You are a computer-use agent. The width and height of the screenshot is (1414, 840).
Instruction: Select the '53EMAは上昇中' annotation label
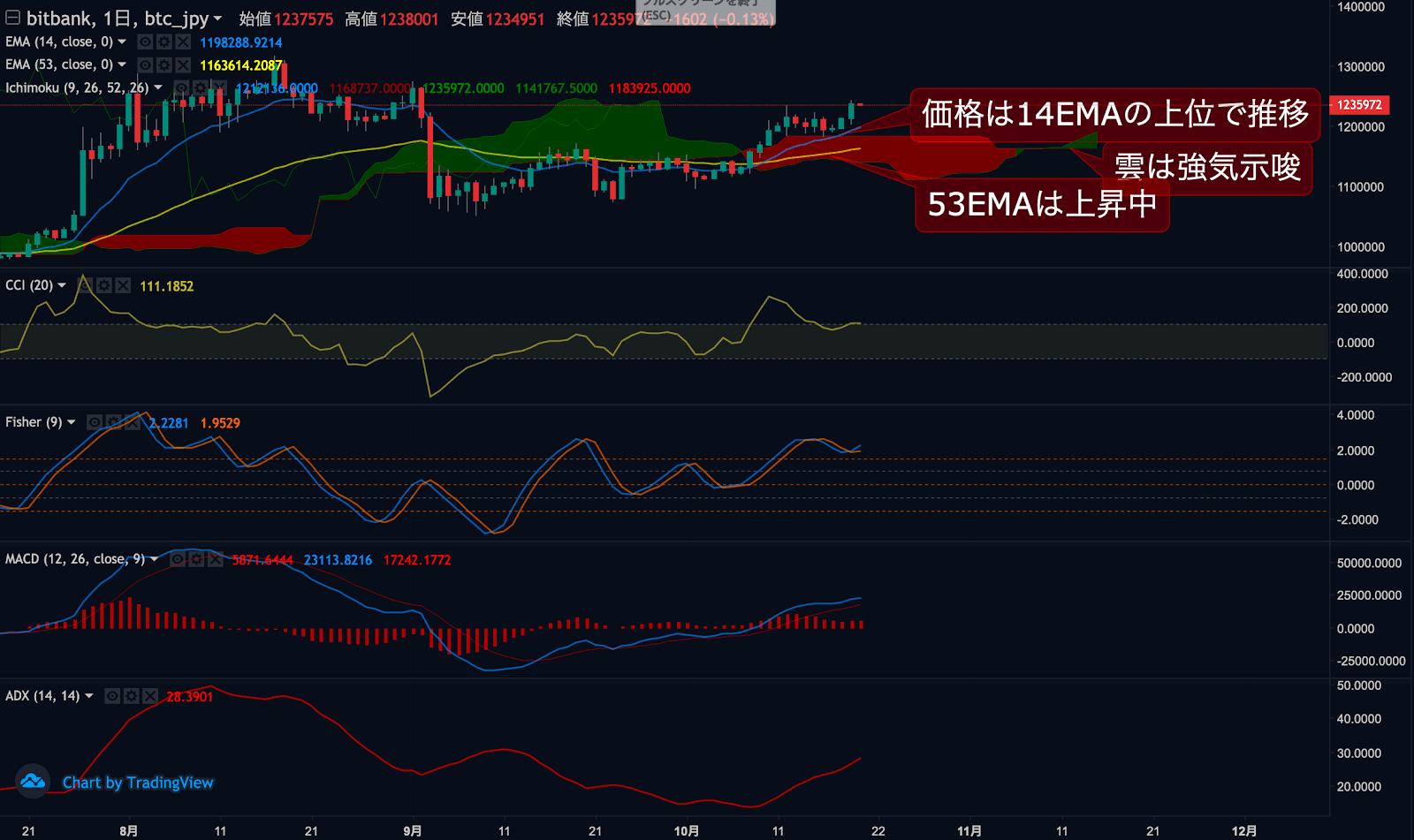[x=1042, y=204]
